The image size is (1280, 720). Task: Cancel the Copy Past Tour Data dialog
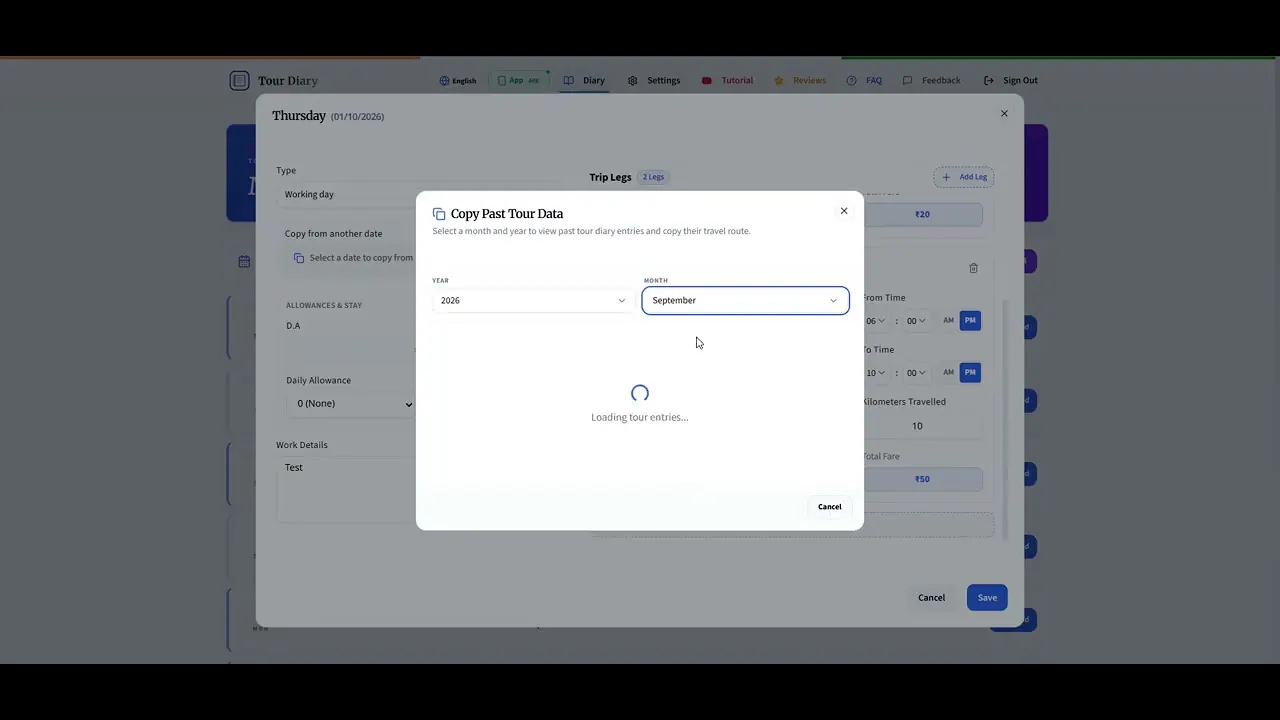(x=830, y=507)
